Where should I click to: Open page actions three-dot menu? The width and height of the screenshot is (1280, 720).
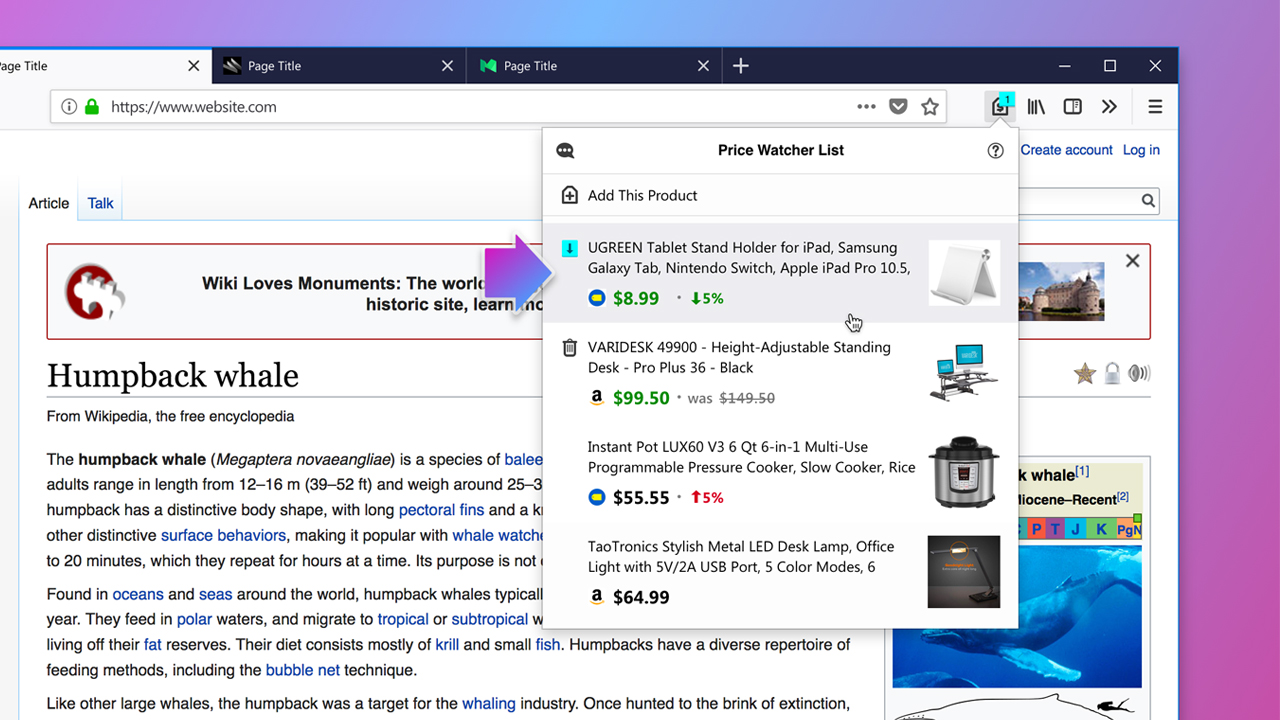point(866,106)
